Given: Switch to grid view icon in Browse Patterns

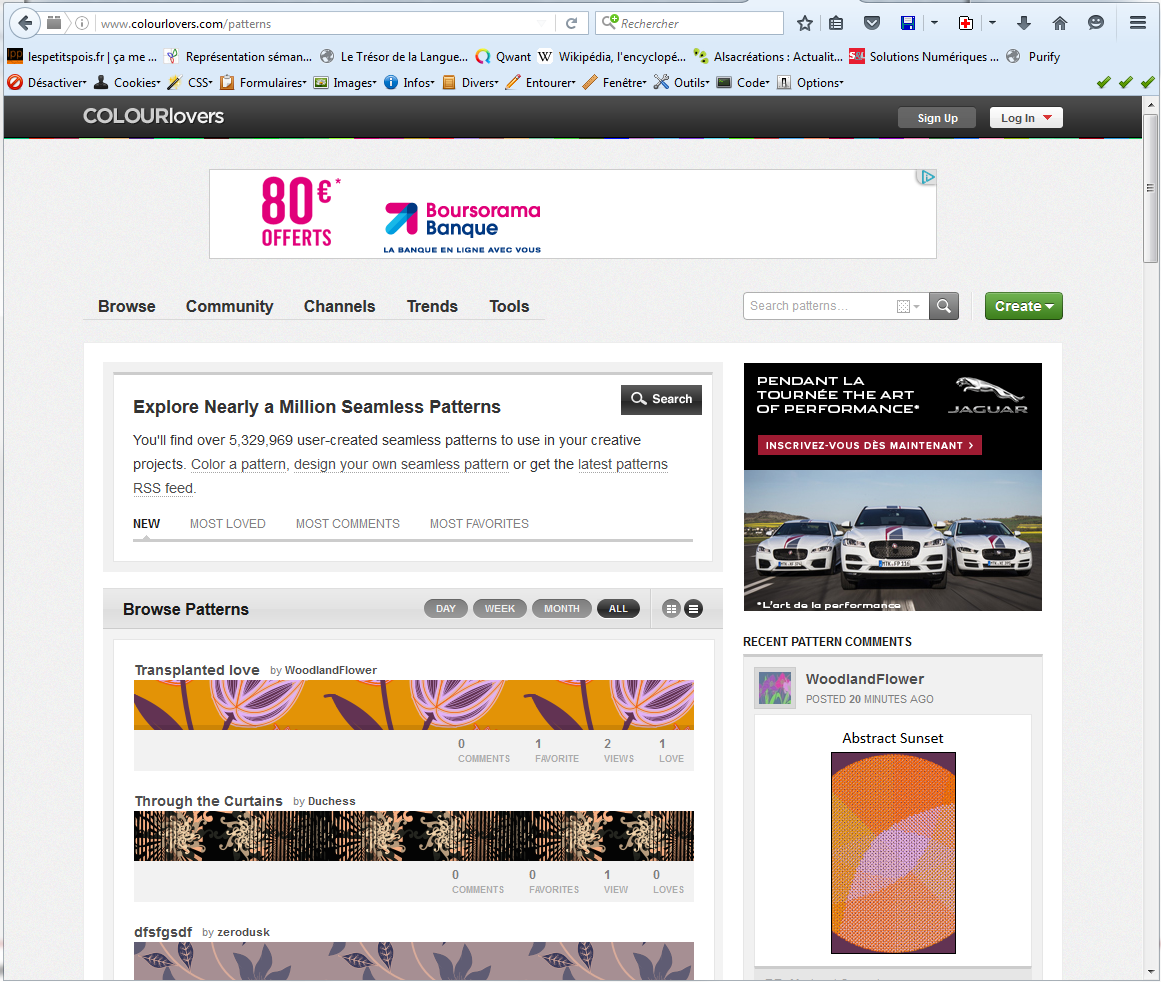Looking at the screenshot, I should tap(671, 609).
